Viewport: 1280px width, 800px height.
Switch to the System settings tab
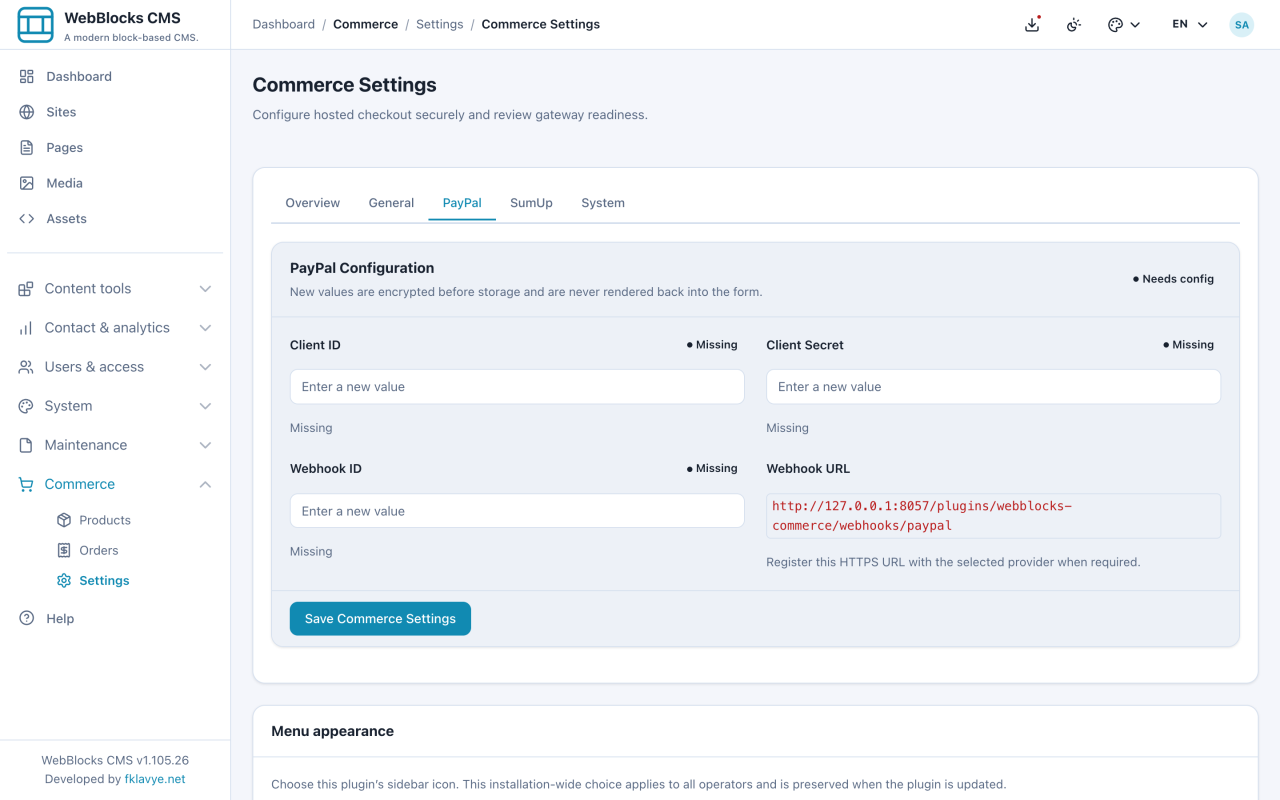point(603,202)
